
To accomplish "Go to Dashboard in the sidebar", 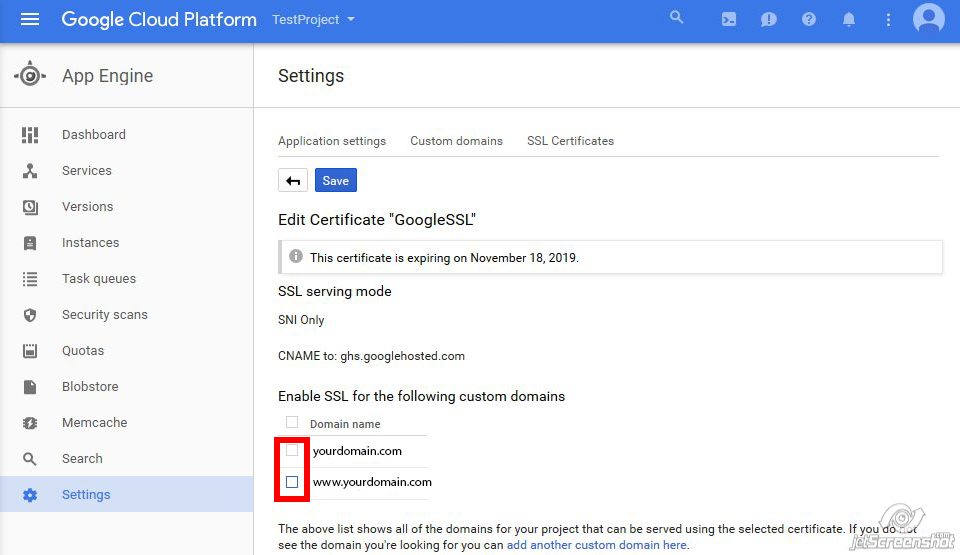I will [x=93, y=135].
